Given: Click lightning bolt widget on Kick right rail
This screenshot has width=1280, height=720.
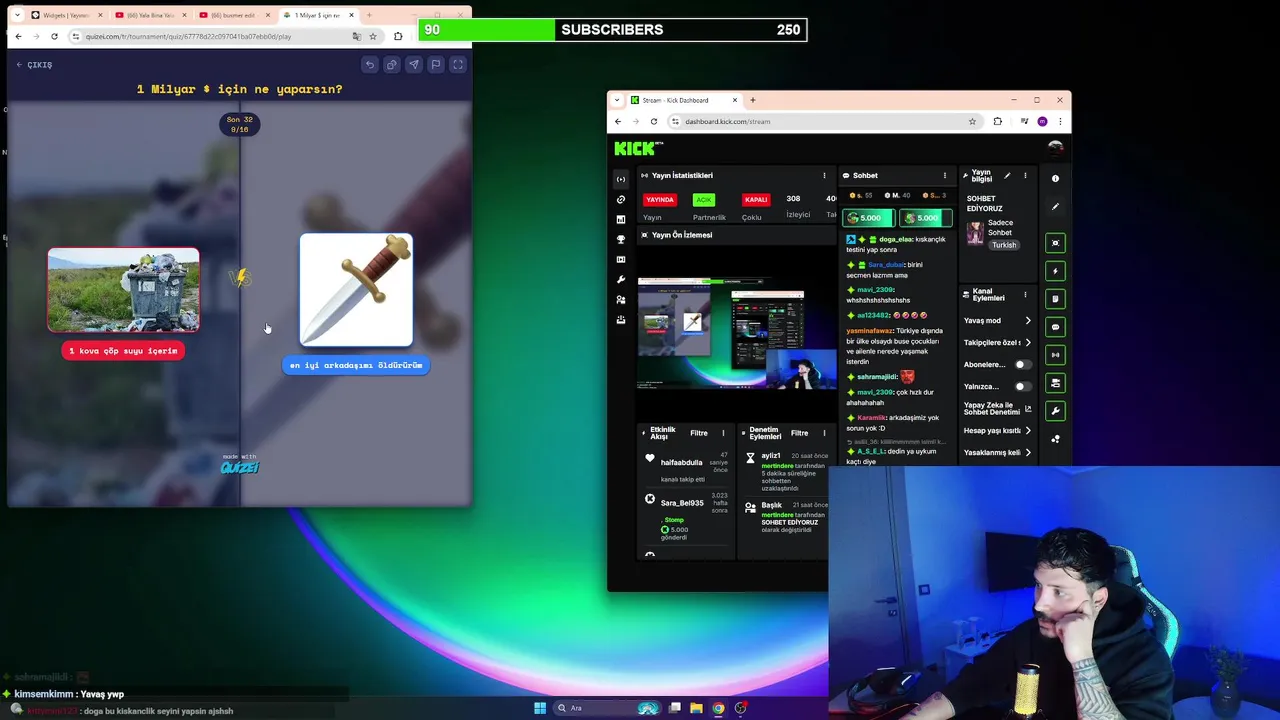Looking at the screenshot, I should [1055, 271].
